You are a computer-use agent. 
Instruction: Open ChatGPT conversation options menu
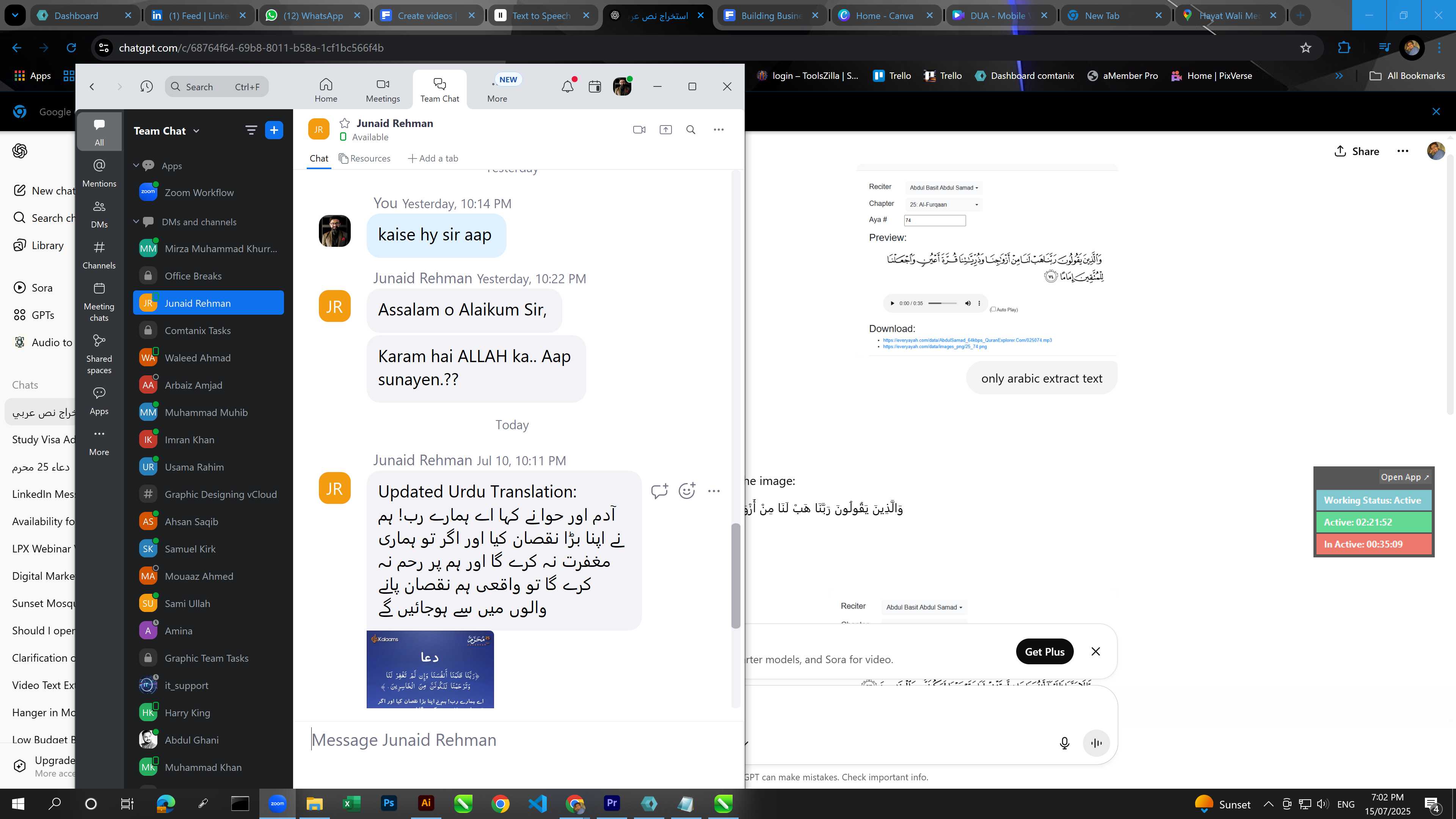pos(1402,151)
